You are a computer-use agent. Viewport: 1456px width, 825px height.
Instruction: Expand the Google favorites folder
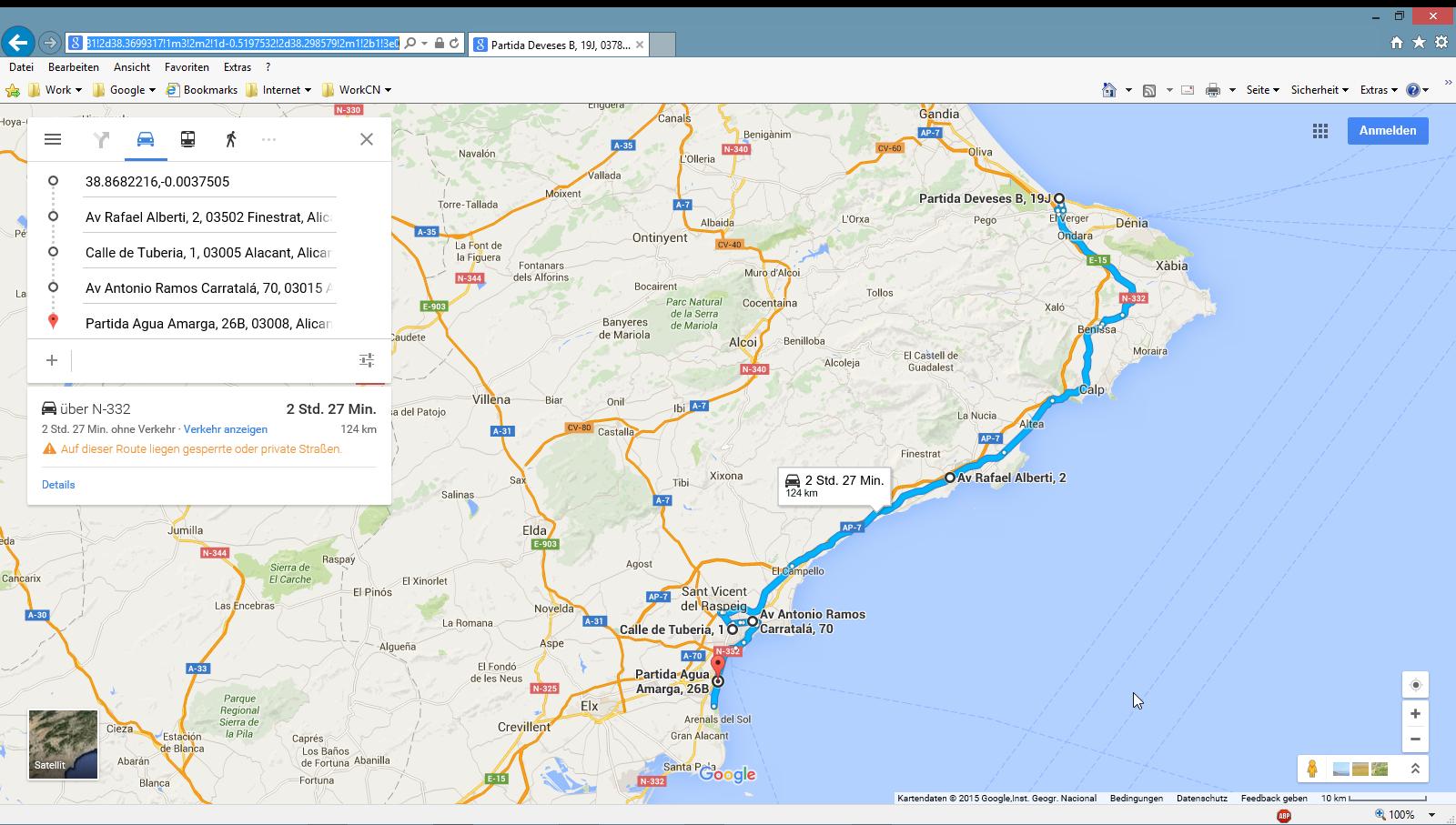pyautogui.click(x=124, y=90)
